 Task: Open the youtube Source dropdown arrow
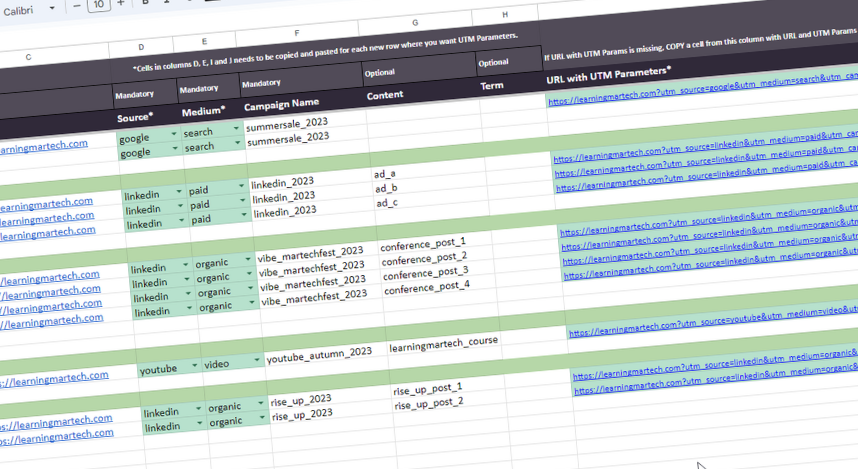194,365
